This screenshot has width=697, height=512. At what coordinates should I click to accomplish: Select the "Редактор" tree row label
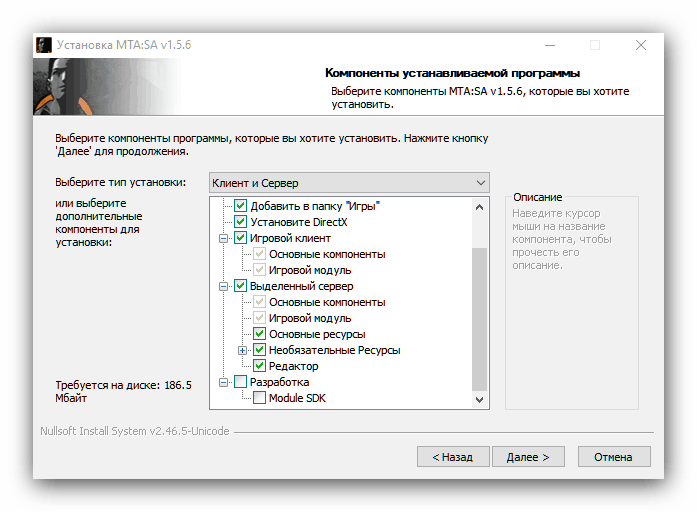pyautogui.click(x=293, y=366)
